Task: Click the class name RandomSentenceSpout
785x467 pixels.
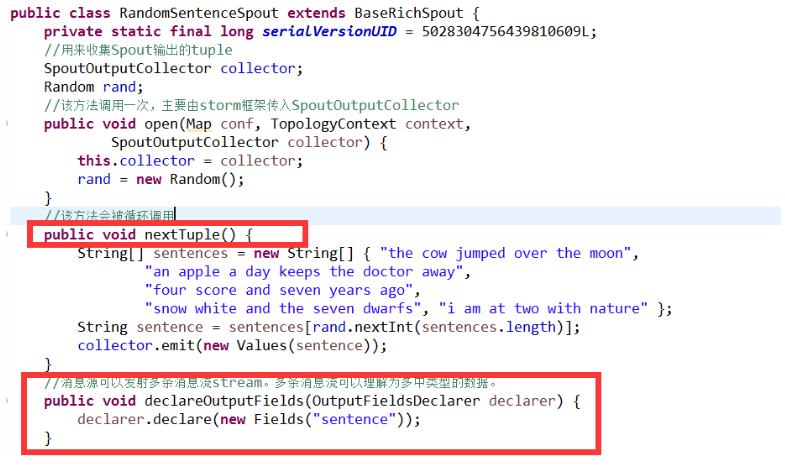Action: click(199, 13)
